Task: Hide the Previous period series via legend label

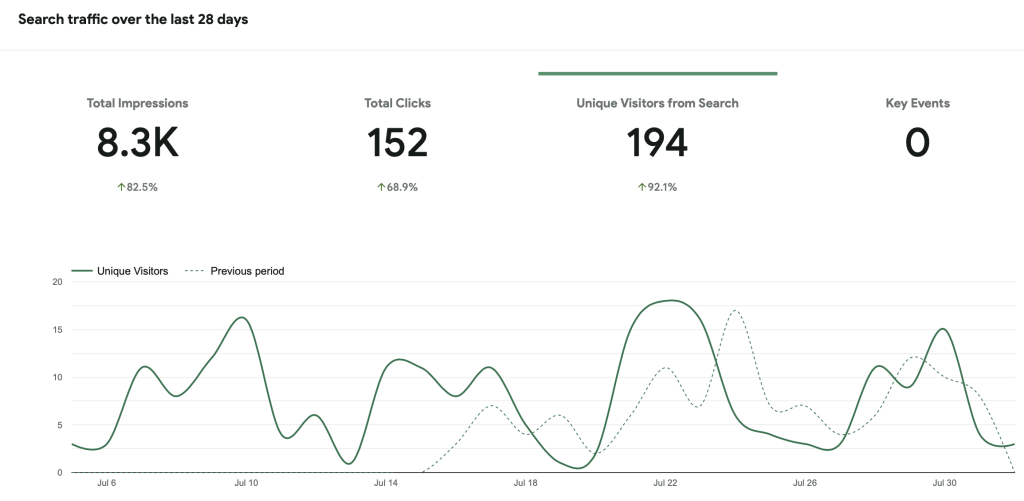Action: click(247, 271)
